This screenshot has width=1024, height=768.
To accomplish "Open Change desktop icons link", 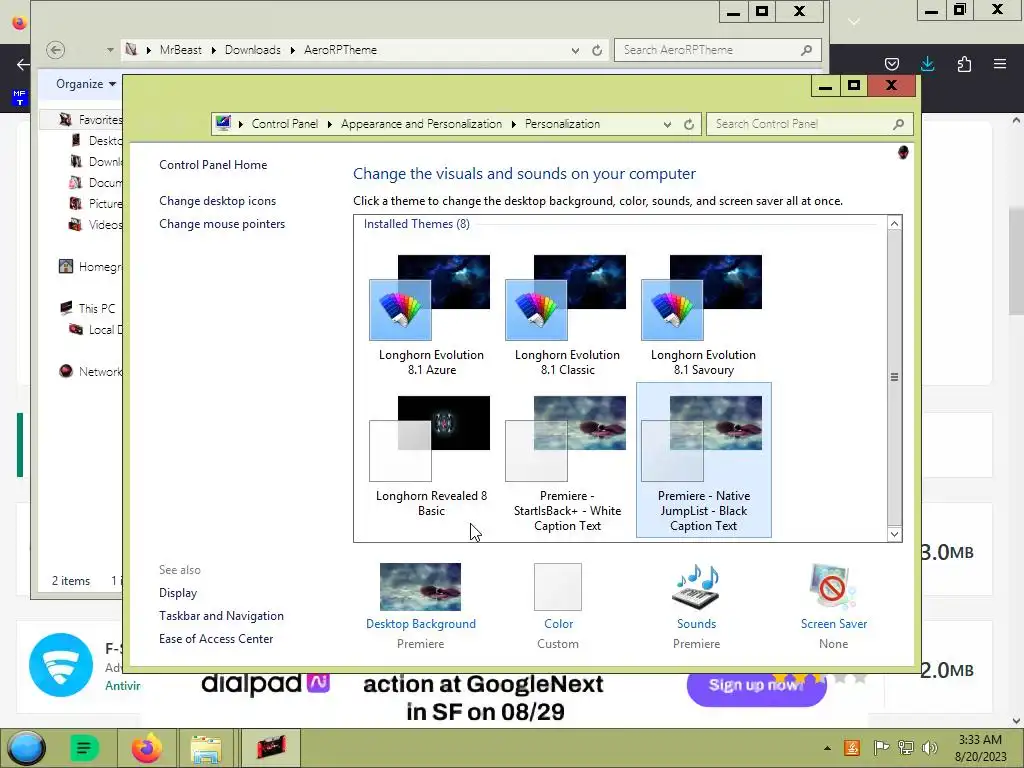I will point(217,200).
